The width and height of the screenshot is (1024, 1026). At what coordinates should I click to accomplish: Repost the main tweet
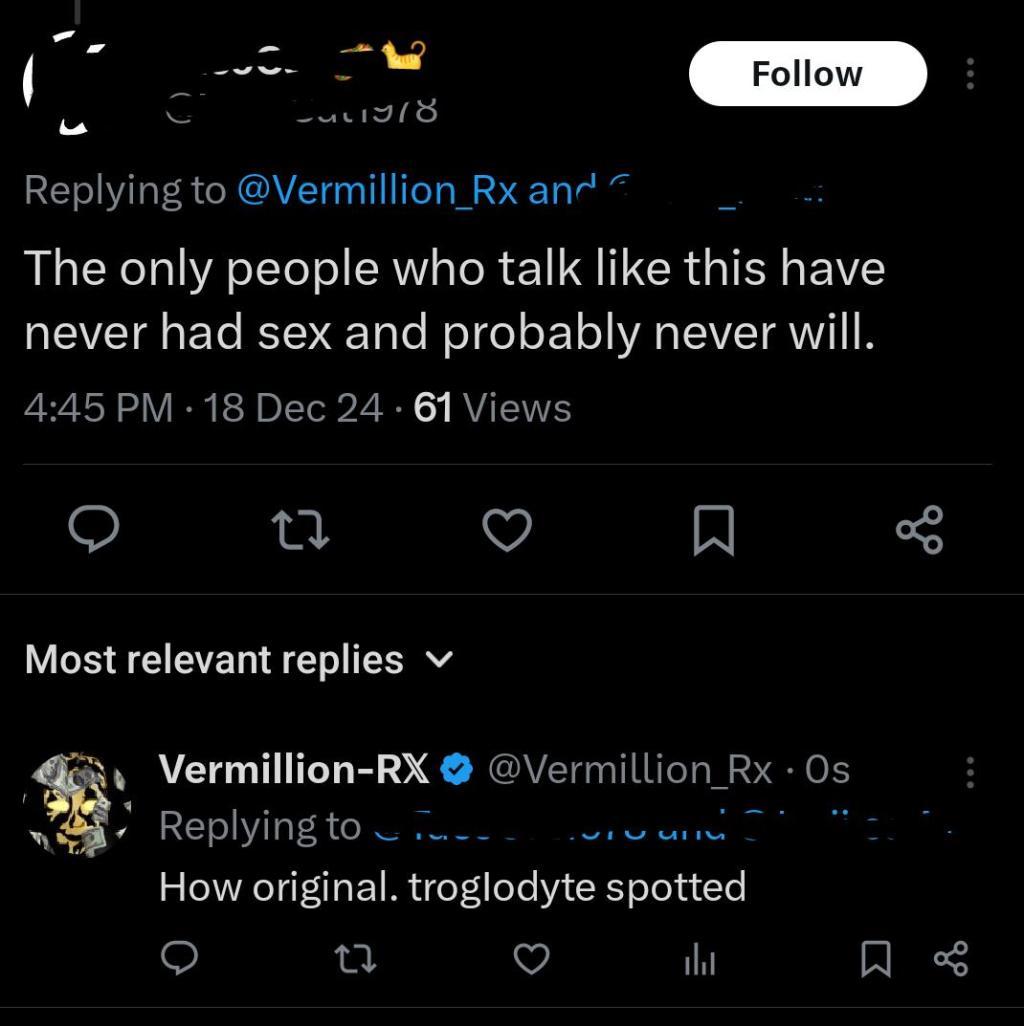pyautogui.click(x=302, y=529)
